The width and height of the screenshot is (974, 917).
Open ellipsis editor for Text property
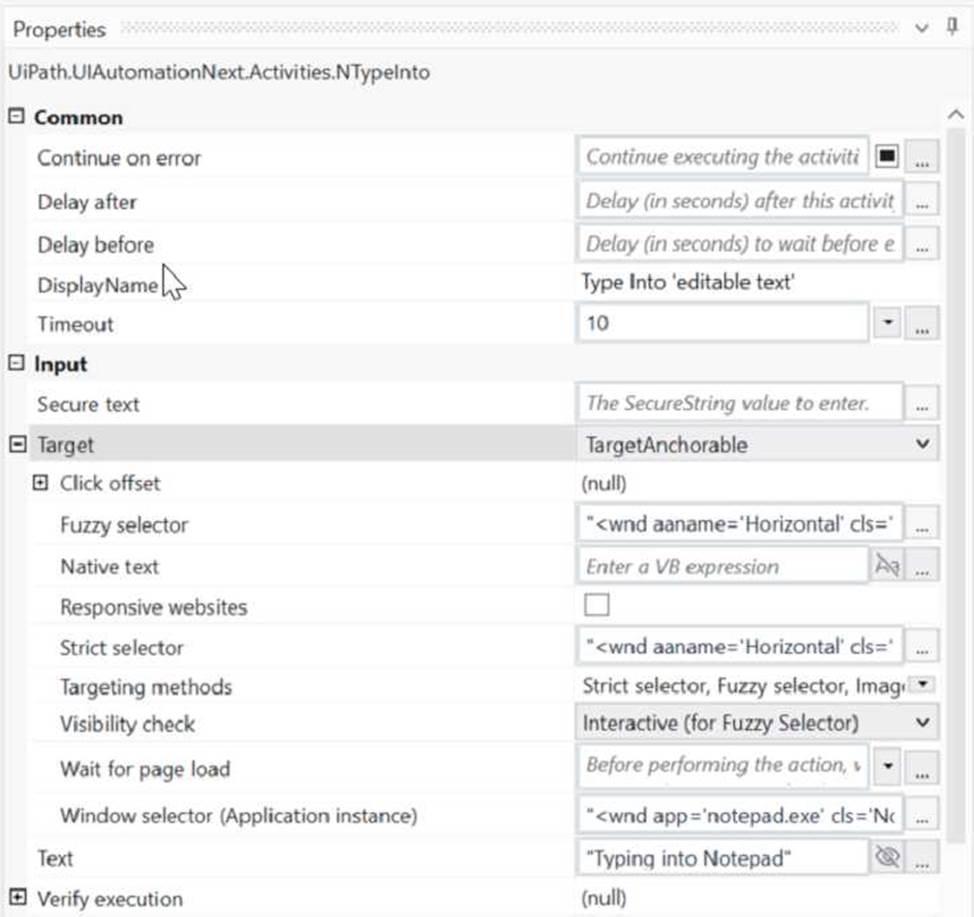922,858
